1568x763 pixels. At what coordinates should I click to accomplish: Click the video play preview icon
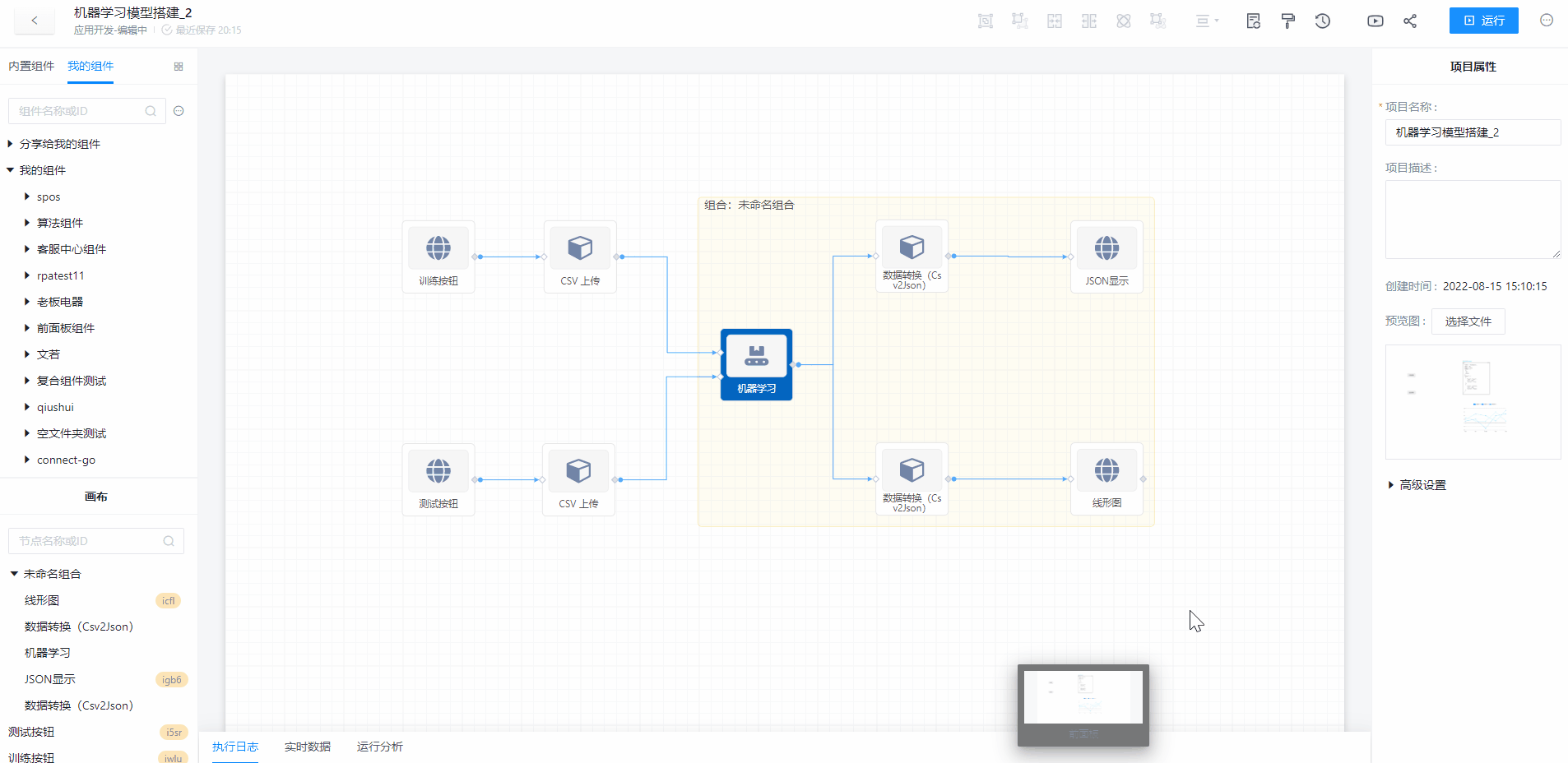(x=1375, y=21)
